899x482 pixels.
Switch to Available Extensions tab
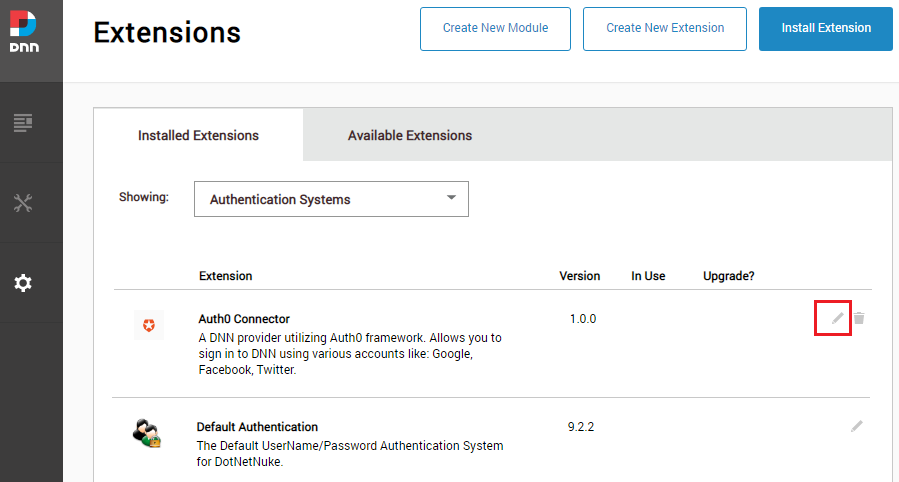click(410, 135)
